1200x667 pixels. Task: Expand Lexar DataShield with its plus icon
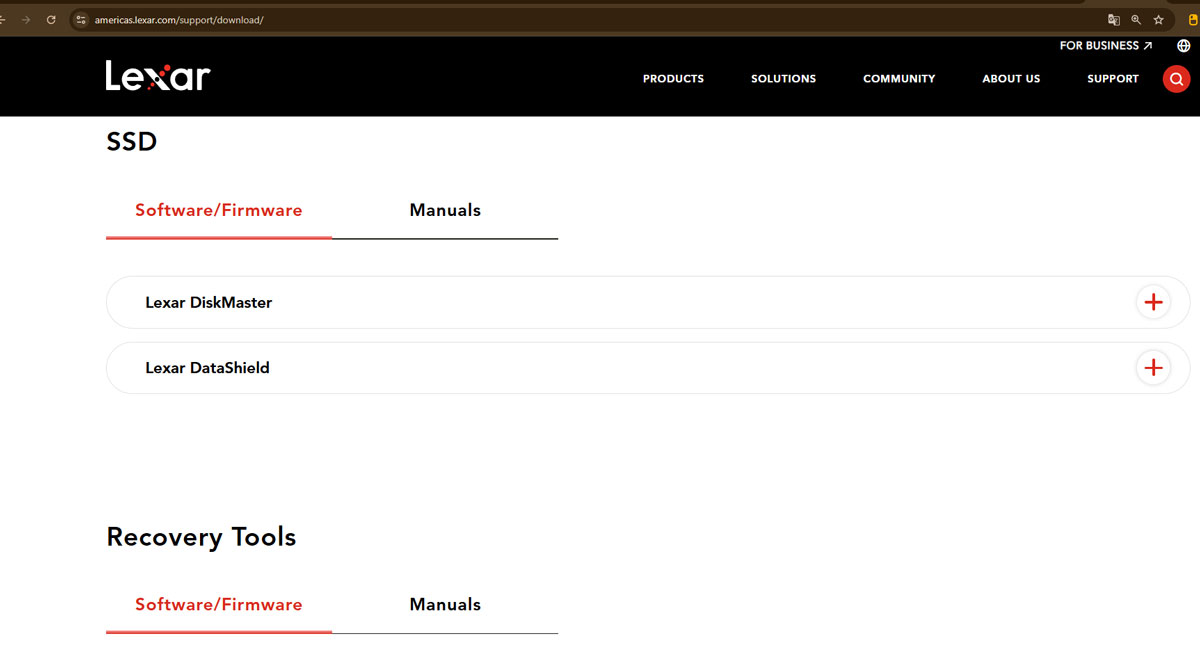(1153, 368)
